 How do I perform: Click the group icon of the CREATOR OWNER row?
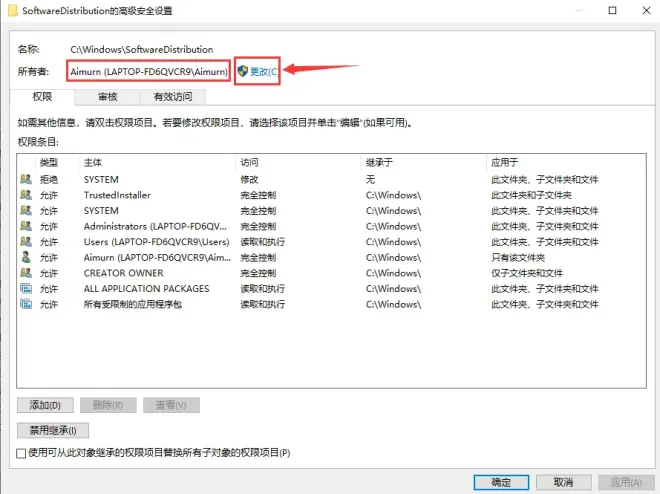coord(26,273)
